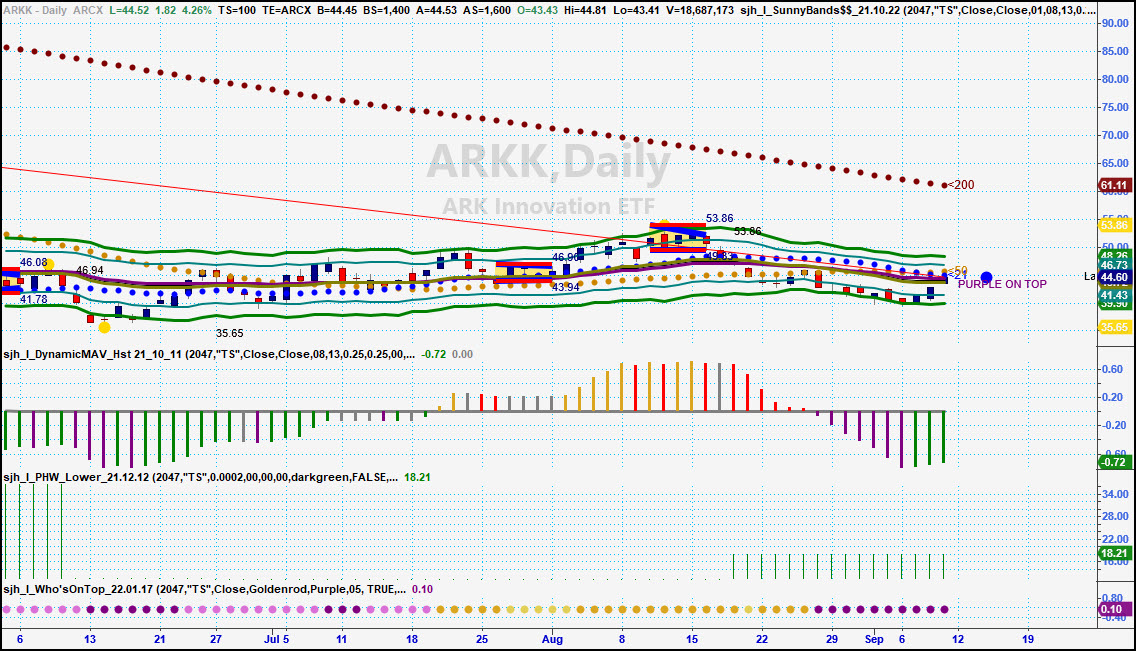Click the 35.65 low price annotation
The width and height of the screenshot is (1136, 651).
230,333
